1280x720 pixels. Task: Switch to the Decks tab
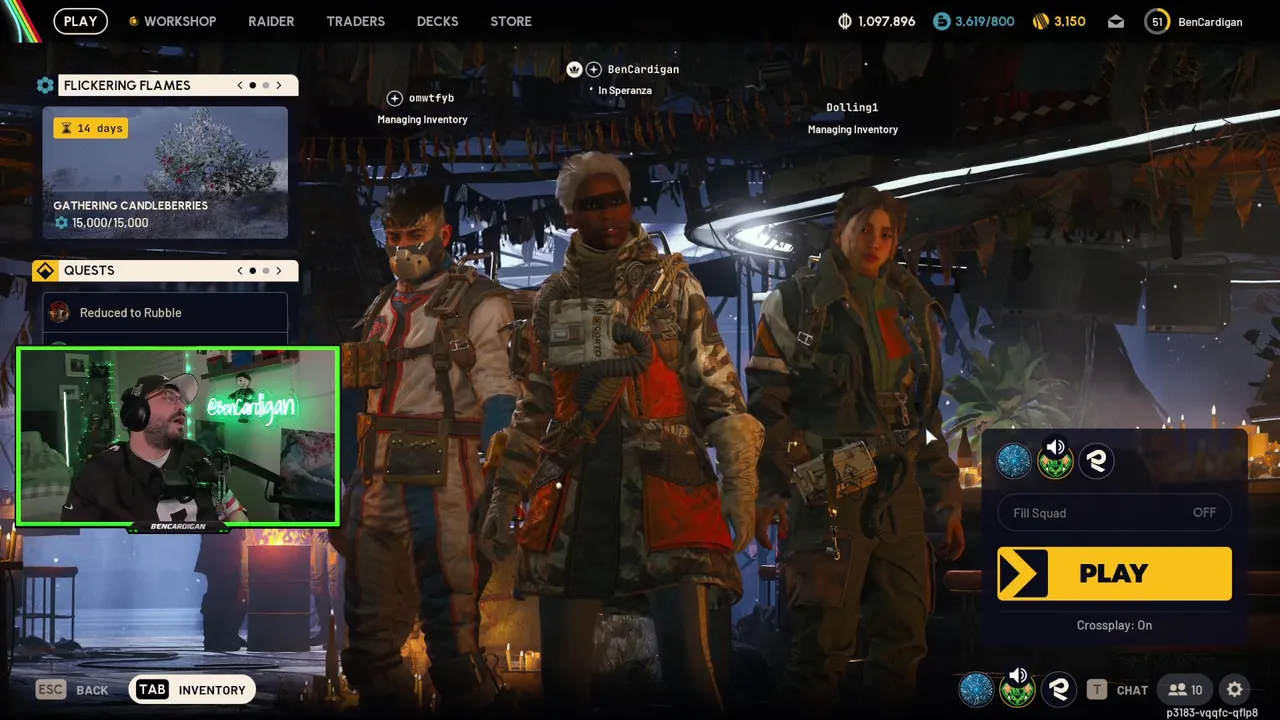coord(437,21)
